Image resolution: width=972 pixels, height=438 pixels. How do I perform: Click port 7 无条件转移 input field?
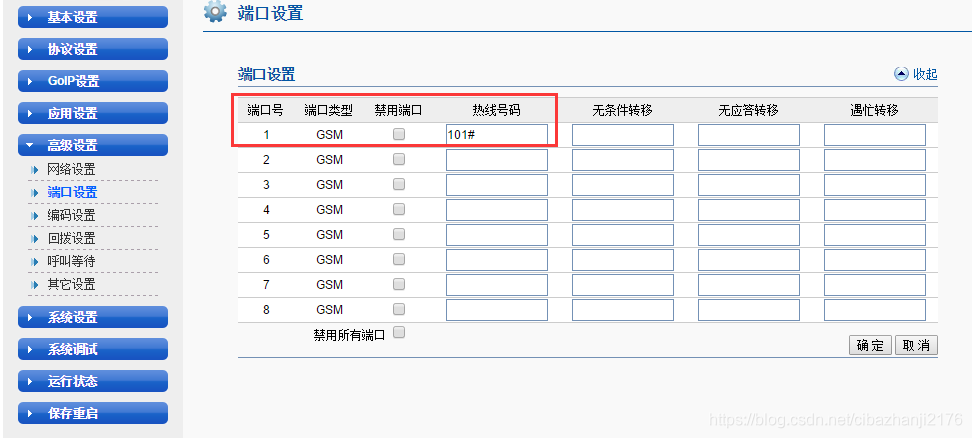point(622,284)
